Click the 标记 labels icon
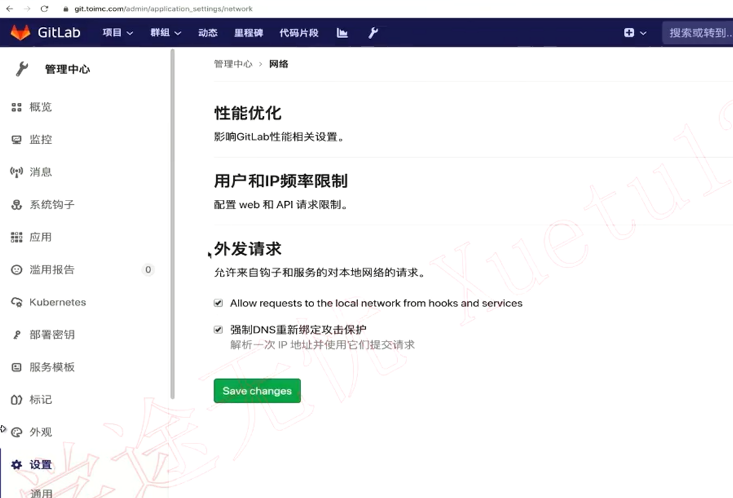The height and width of the screenshot is (498, 733). click(x=16, y=400)
